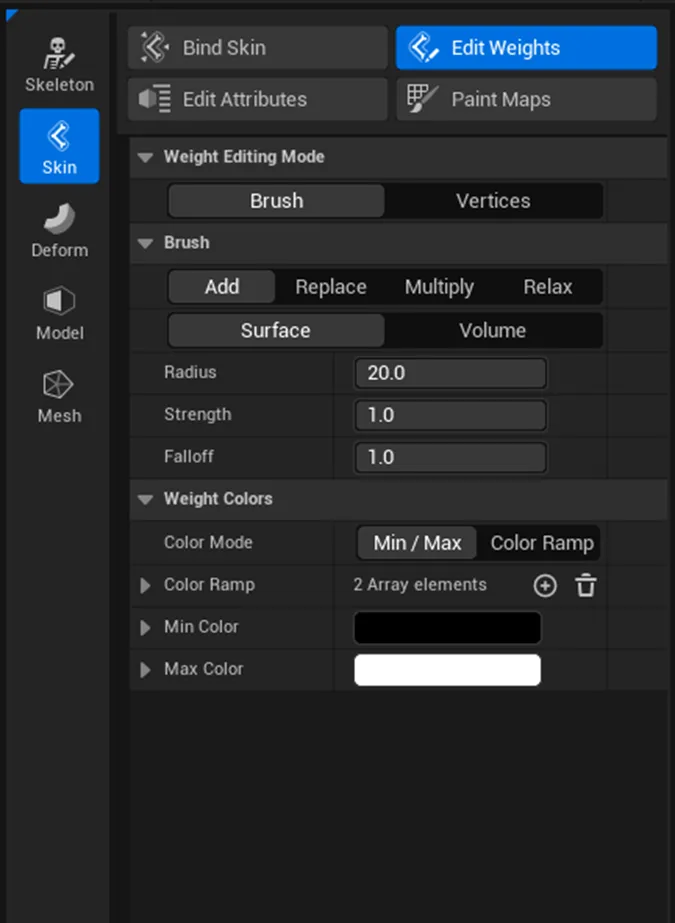The image size is (675, 923).
Task: Open the Max Color white swatch
Action: [447, 670]
